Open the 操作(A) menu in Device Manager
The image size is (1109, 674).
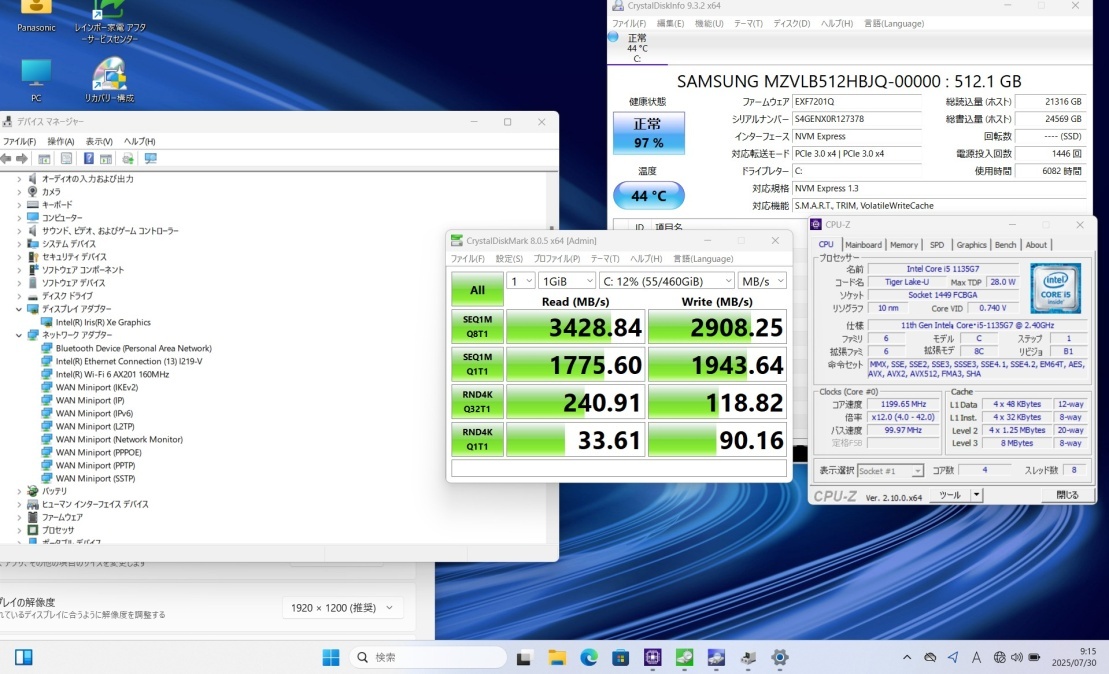coord(61,141)
